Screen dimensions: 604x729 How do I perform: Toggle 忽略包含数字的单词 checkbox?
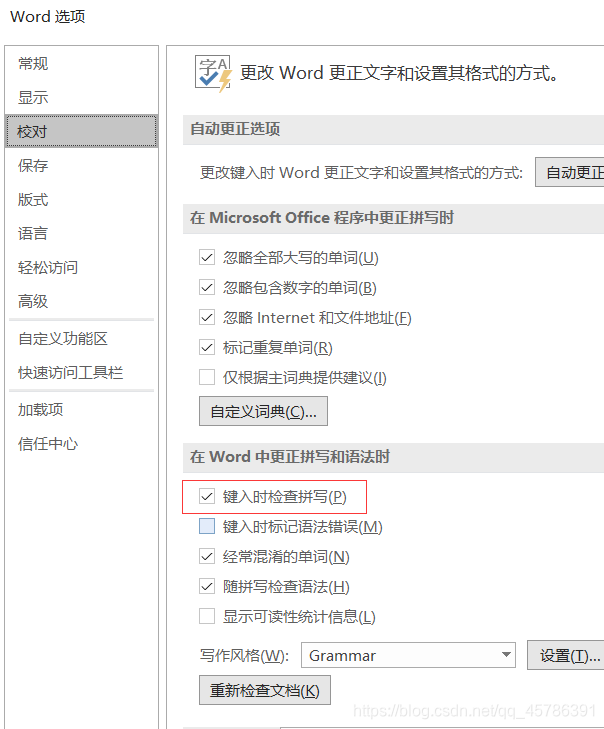click(x=207, y=287)
